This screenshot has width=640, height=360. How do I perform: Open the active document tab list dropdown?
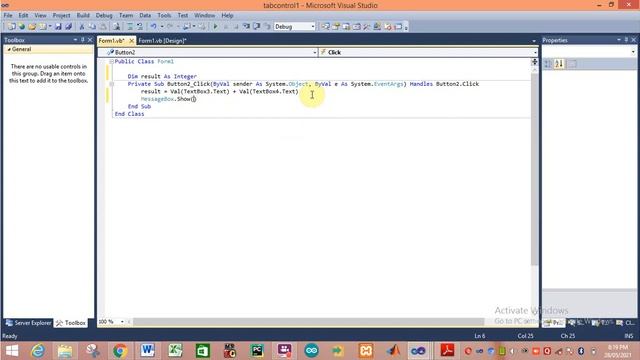pos(534,41)
